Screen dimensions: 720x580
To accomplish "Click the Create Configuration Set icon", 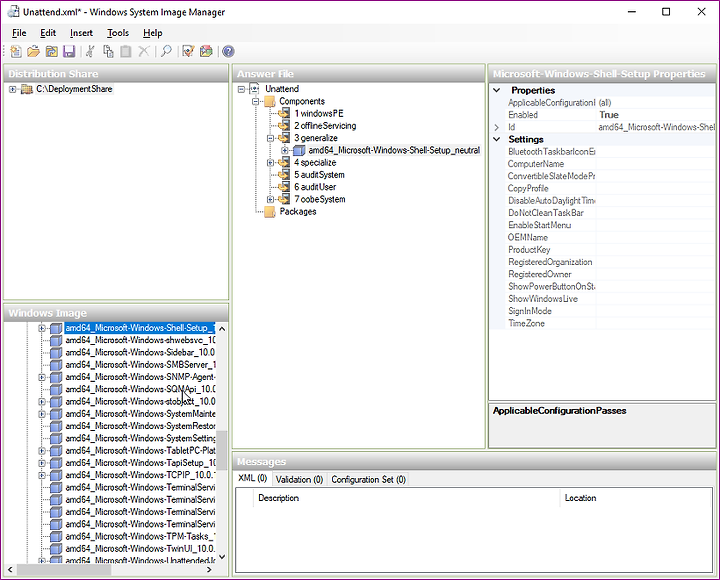I will [206, 51].
